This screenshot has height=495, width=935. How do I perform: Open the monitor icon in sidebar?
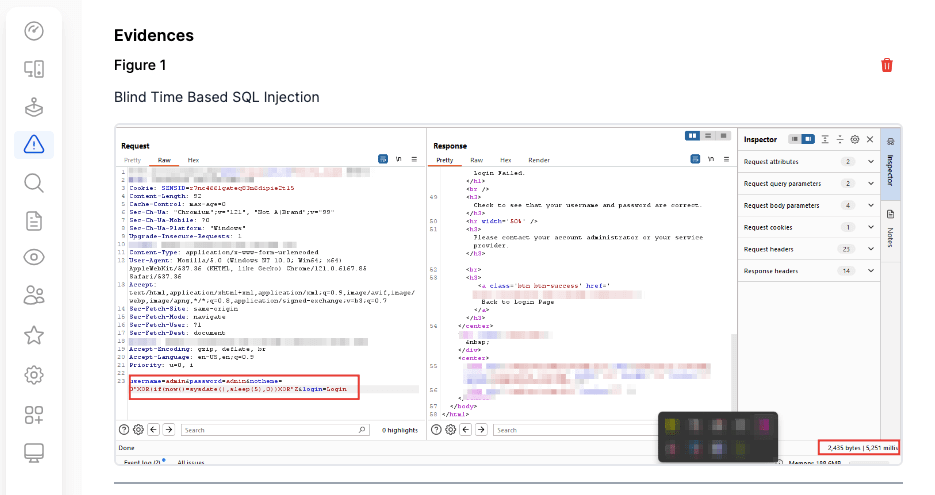click(x=34, y=453)
